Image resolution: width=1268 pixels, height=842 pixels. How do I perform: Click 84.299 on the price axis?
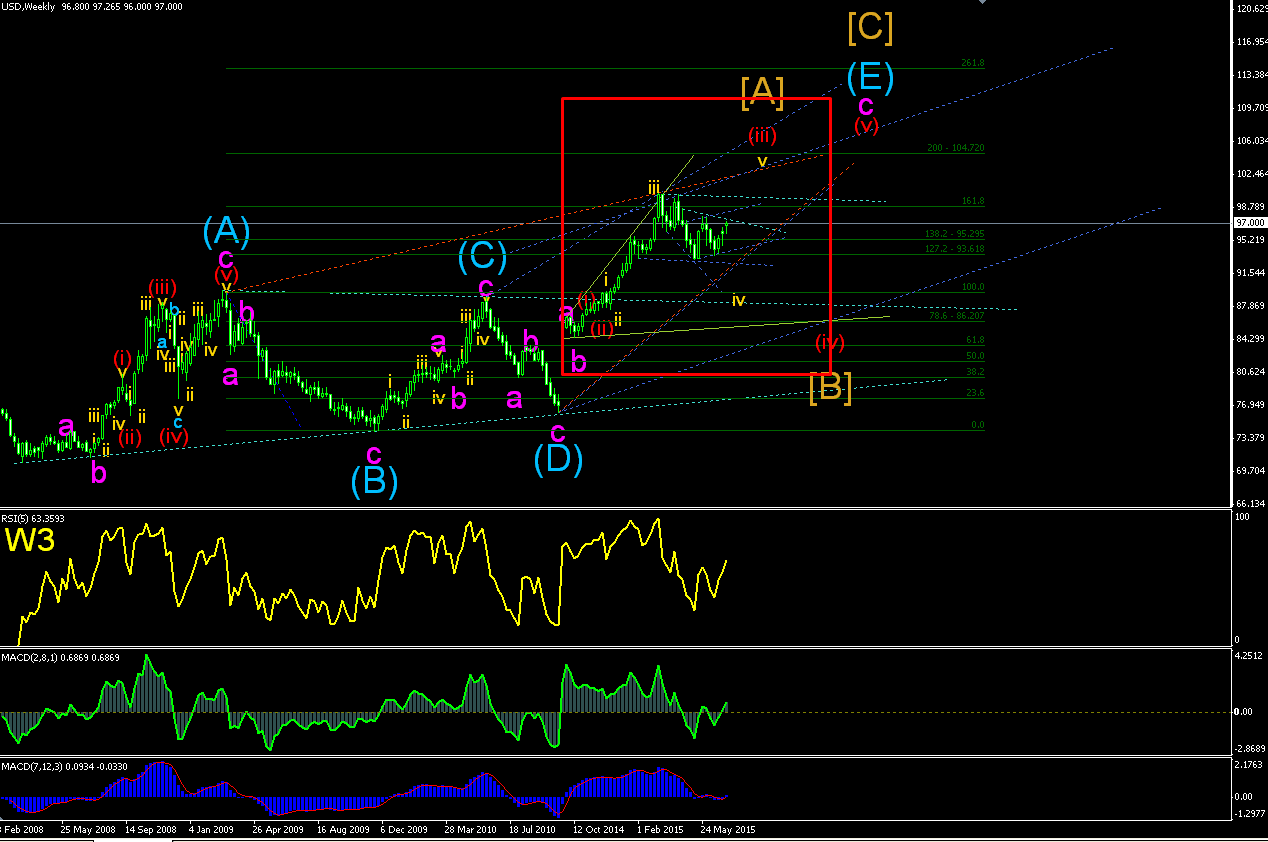click(1250, 338)
